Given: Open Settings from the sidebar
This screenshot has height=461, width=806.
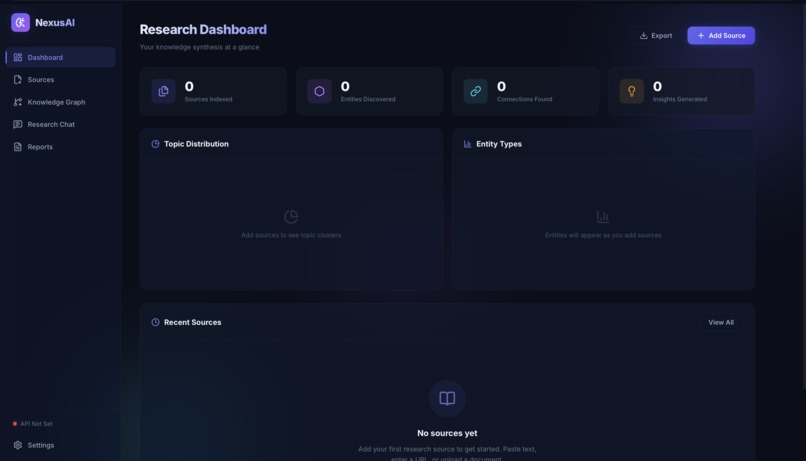Looking at the screenshot, I should click(61, 445).
